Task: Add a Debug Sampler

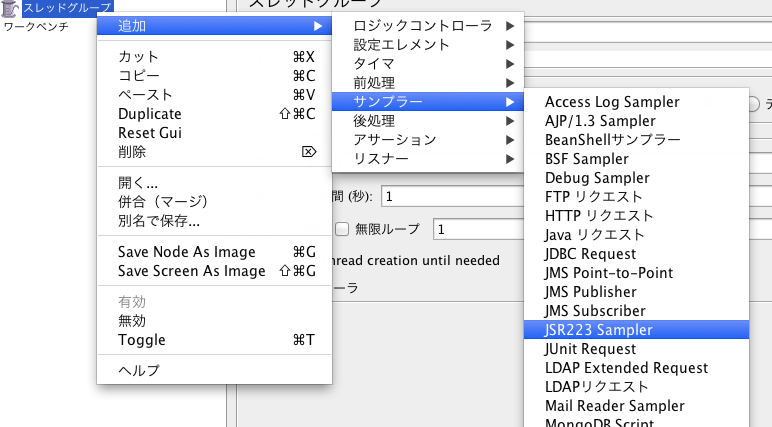Action: tap(637, 178)
